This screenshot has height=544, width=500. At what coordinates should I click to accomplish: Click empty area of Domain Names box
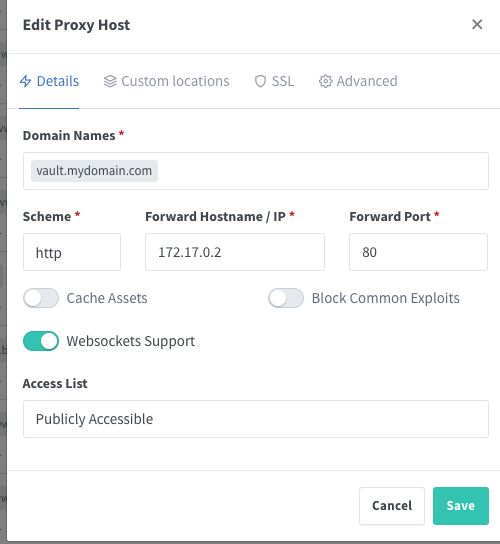click(x=323, y=171)
